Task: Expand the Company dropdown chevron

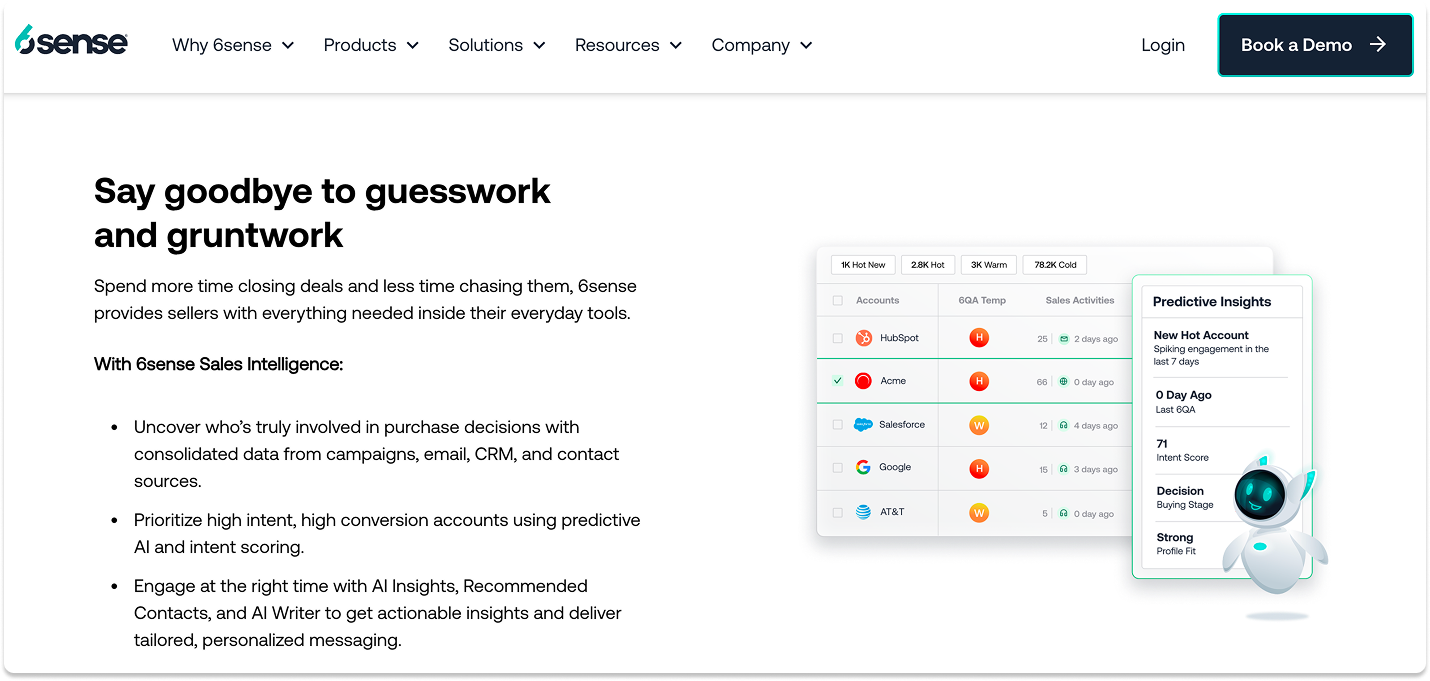Action: (x=806, y=46)
